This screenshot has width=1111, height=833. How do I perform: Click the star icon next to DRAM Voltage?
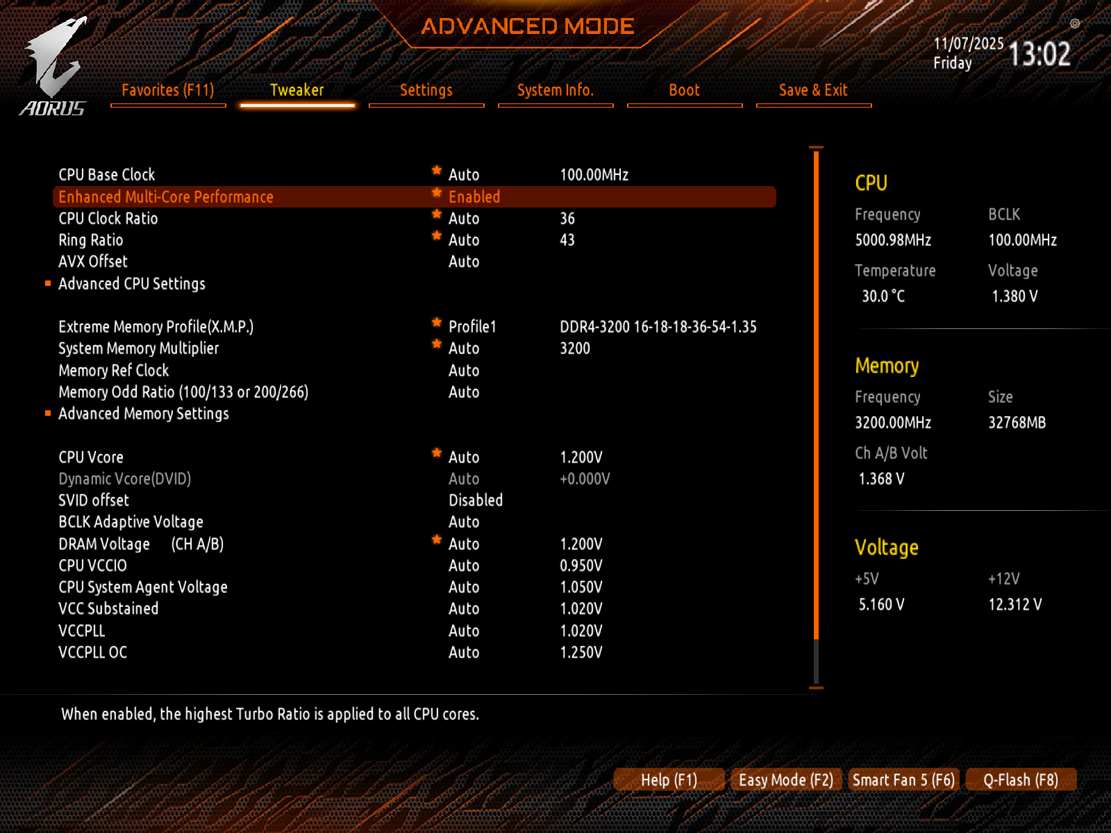click(x=436, y=542)
